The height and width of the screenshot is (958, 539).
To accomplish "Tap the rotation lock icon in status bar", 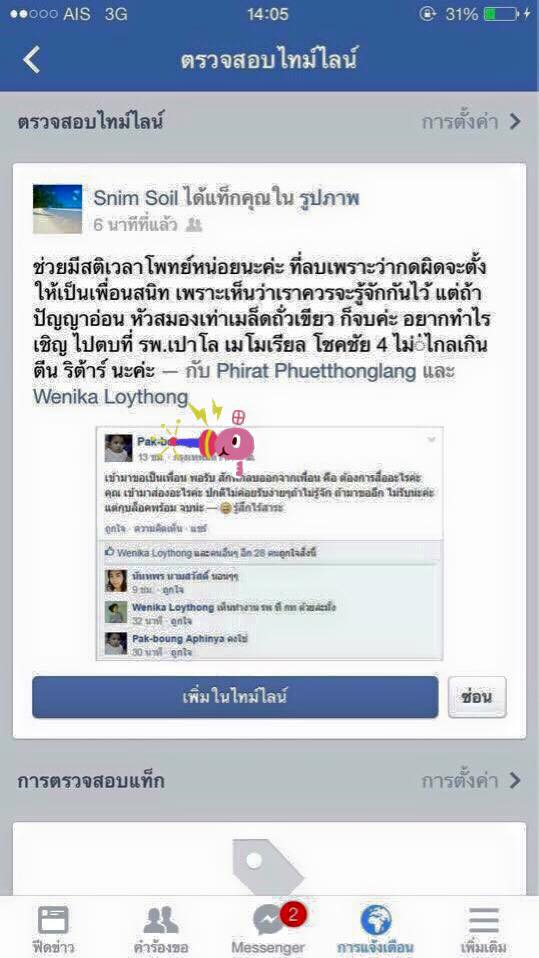I will pos(428,14).
